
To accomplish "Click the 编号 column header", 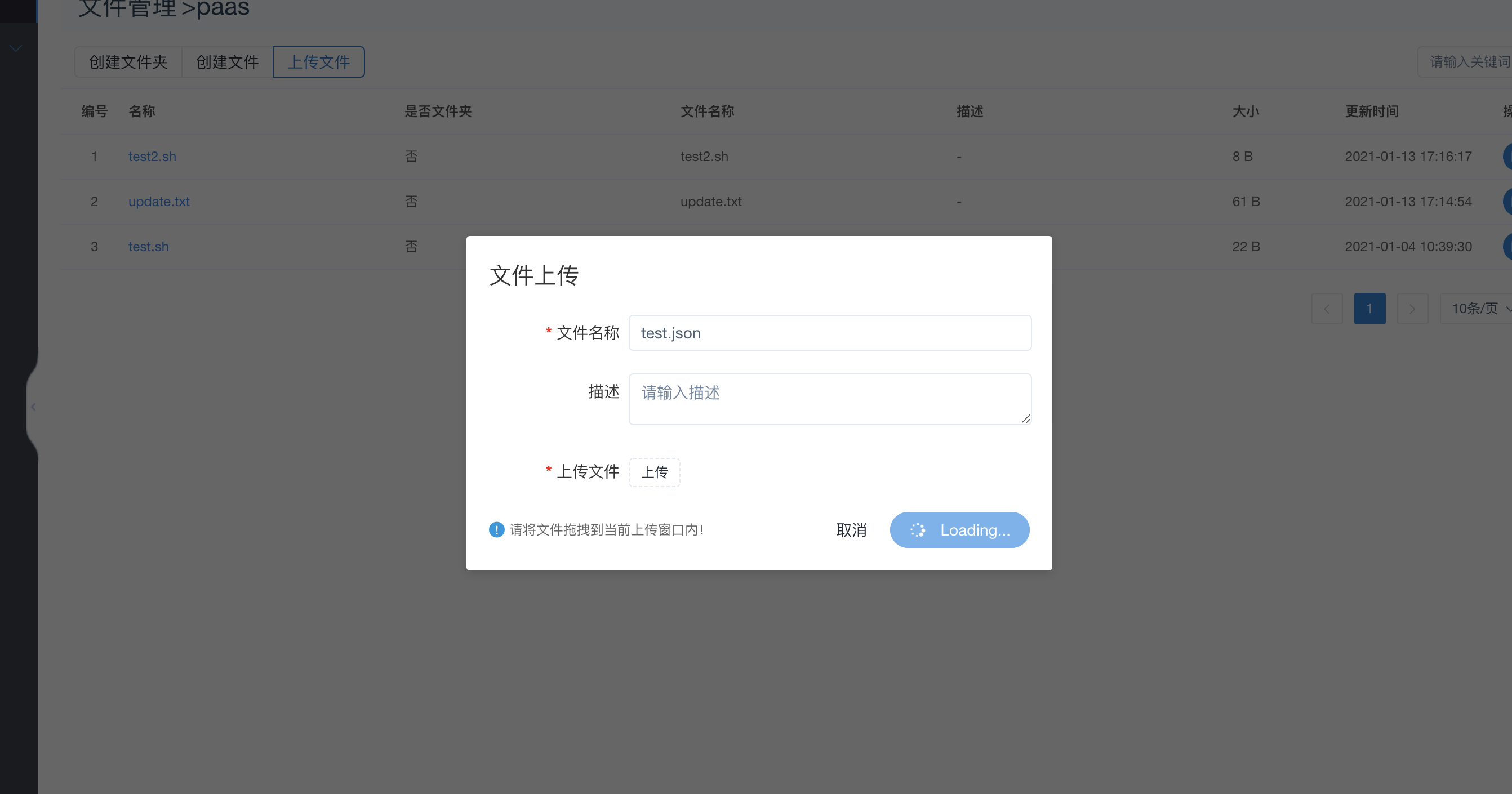I will [95, 111].
